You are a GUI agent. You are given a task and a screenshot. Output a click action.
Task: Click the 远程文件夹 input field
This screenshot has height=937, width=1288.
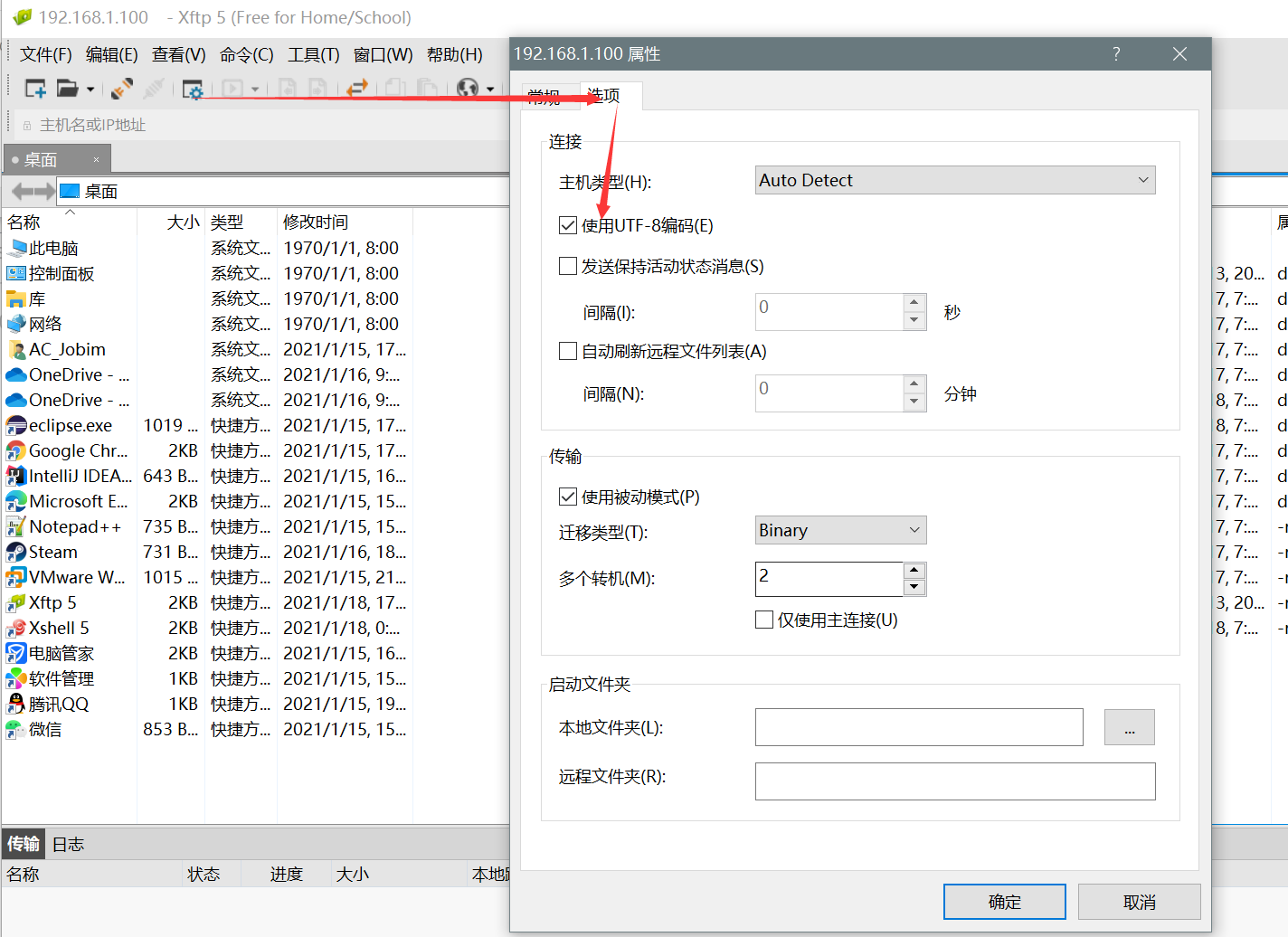(x=954, y=781)
